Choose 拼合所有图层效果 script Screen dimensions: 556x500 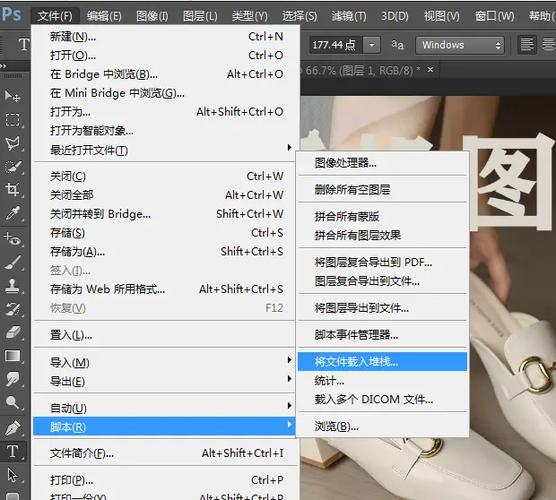click(x=382, y=235)
